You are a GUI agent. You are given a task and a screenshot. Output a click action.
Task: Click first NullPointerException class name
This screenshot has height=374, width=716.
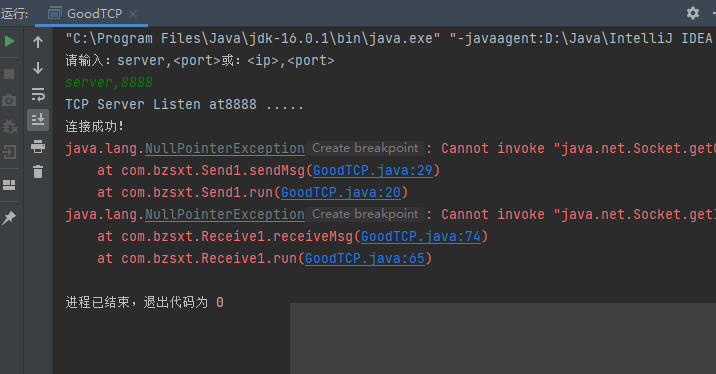tap(225, 148)
